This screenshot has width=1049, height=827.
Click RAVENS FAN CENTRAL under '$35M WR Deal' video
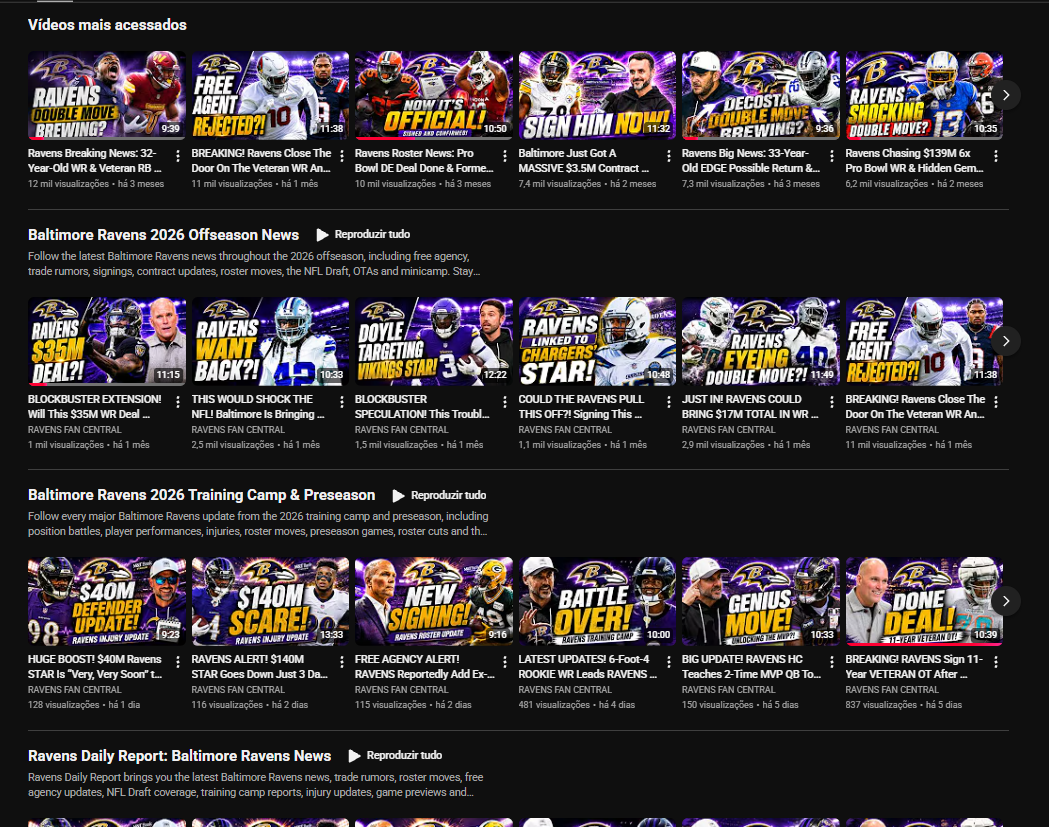tap(75, 430)
